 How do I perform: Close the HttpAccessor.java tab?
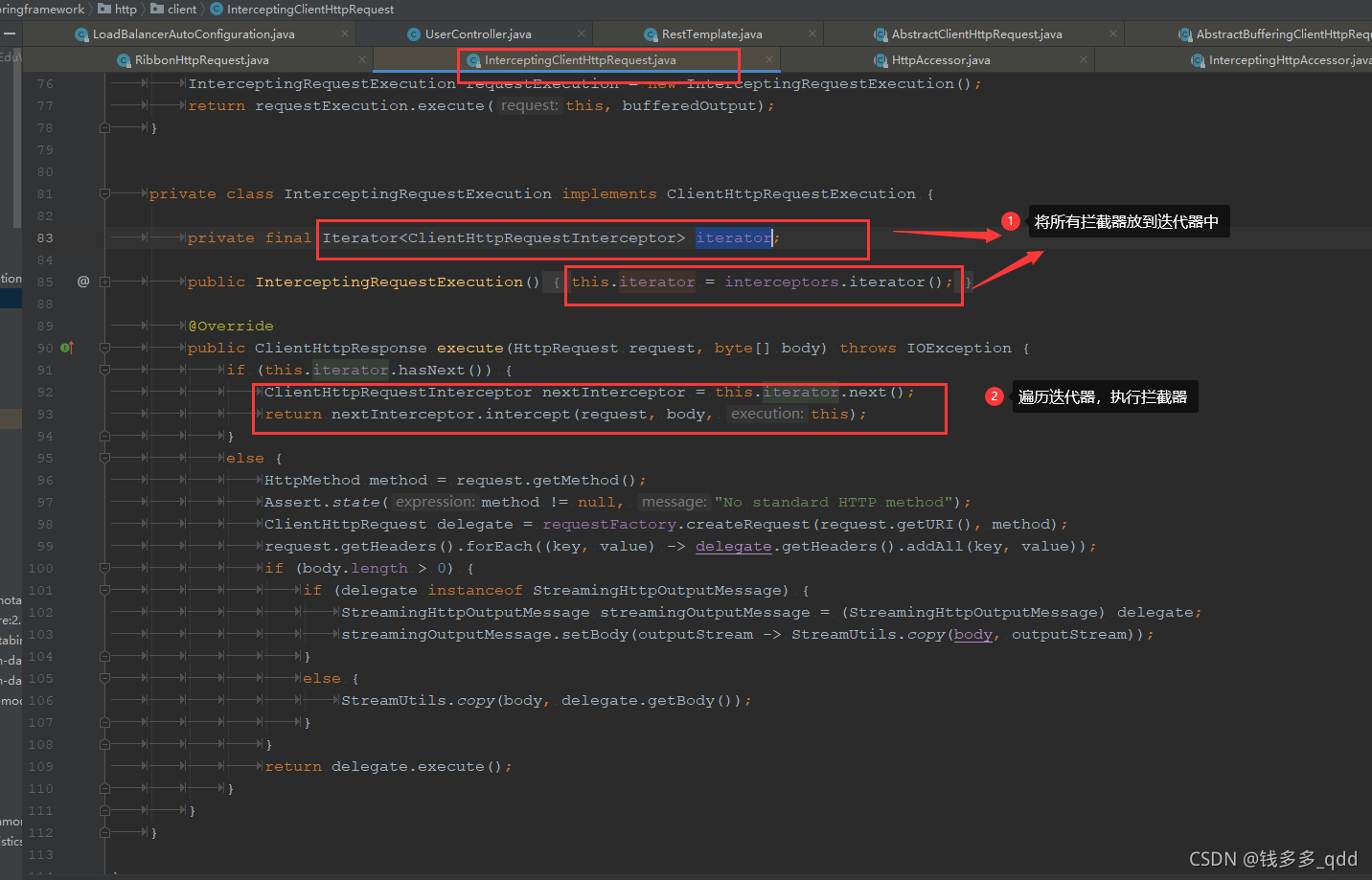click(x=1084, y=59)
